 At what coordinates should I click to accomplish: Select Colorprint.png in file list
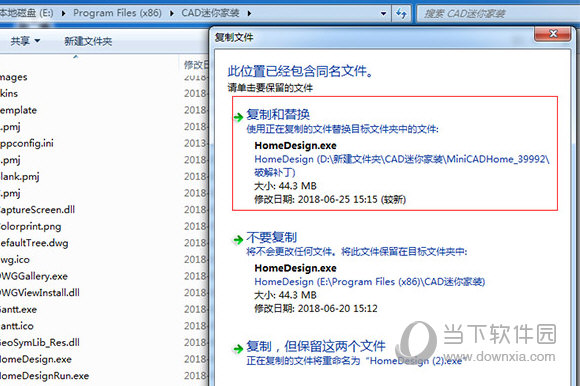pos(31,226)
